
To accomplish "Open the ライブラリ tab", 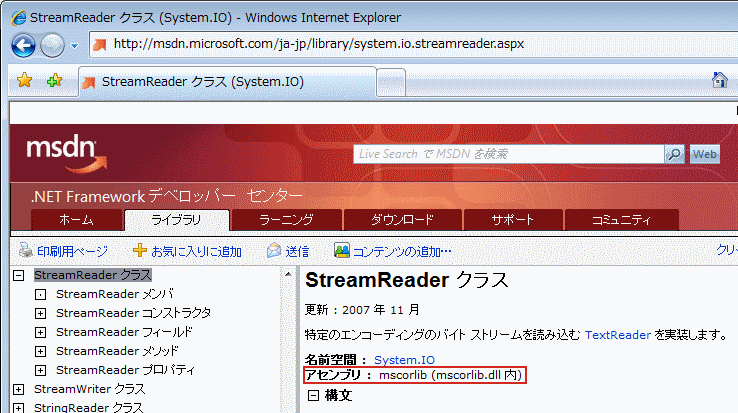I will (x=176, y=220).
